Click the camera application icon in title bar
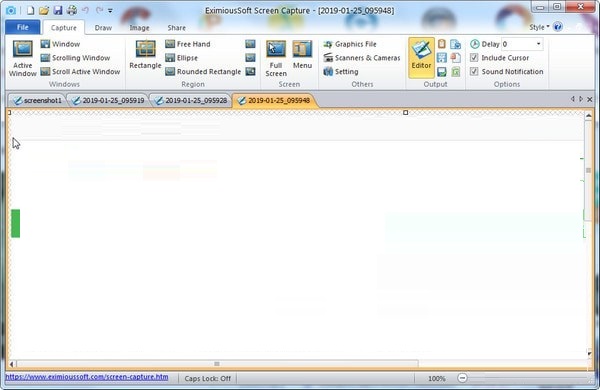Viewport: 600px width, 390px height. pyautogui.click(x=11, y=10)
